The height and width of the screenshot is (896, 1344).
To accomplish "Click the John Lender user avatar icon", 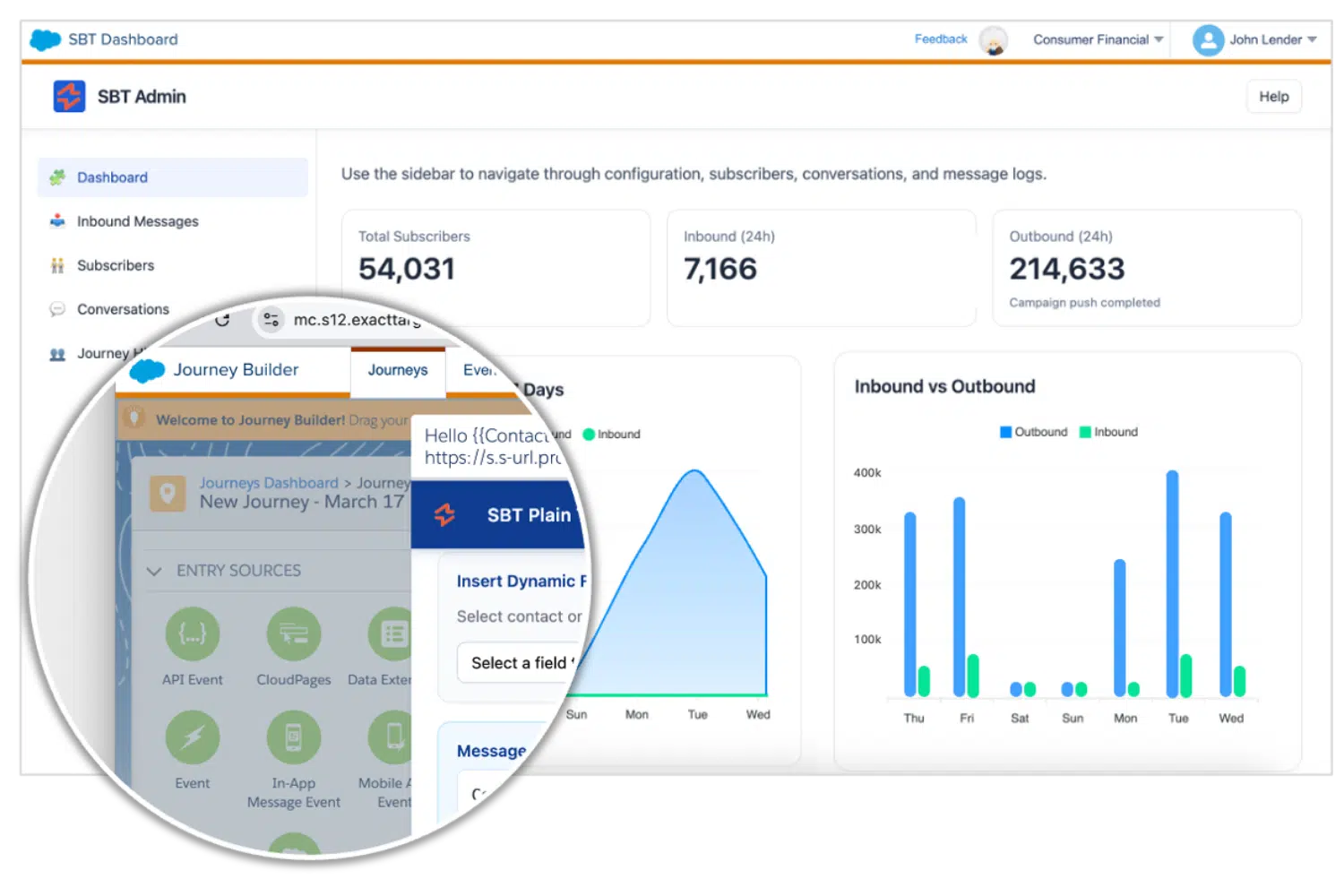I will (x=1208, y=40).
